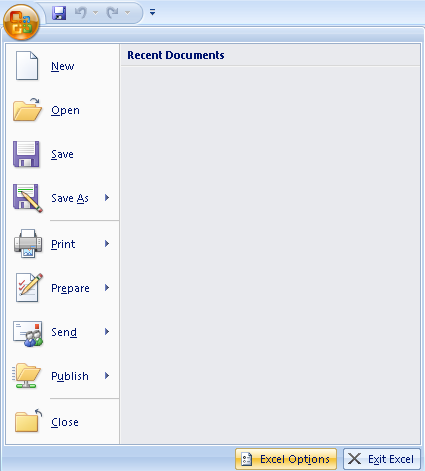Click the printer icon for Print
The height and width of the screenshot is (471, 425).
pyautogui.click(x=28, y=243)
